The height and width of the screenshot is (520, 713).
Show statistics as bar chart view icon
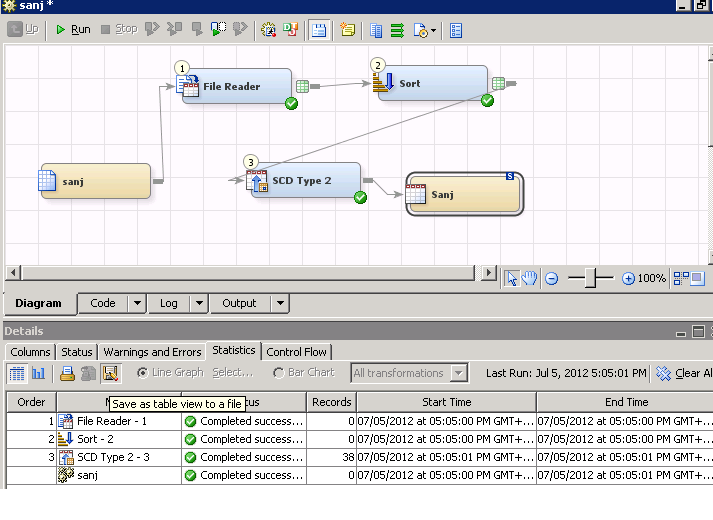(x=39, y=373)
